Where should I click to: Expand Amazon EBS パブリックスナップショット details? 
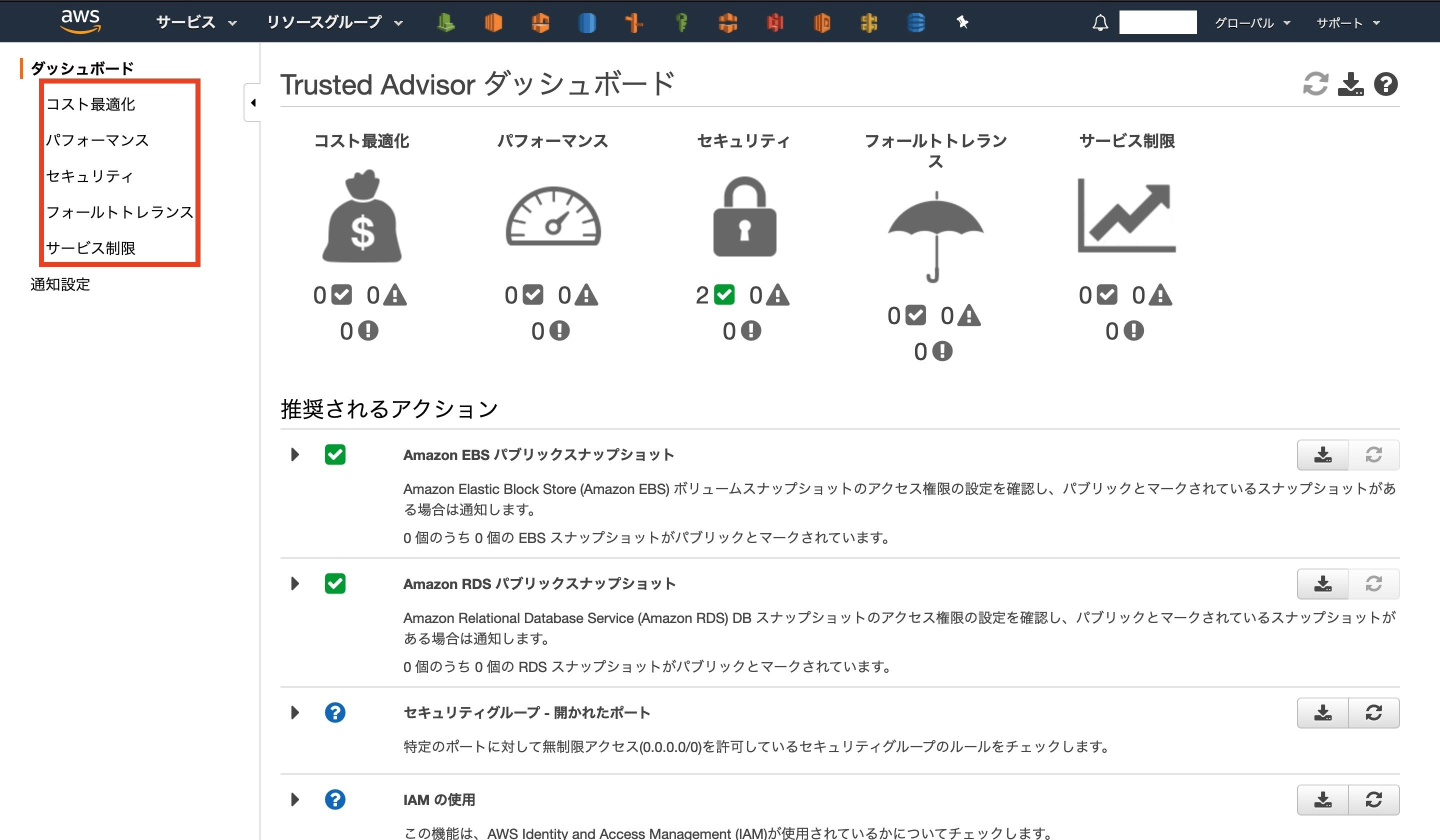pyautogui.click(x=295, y=454)
